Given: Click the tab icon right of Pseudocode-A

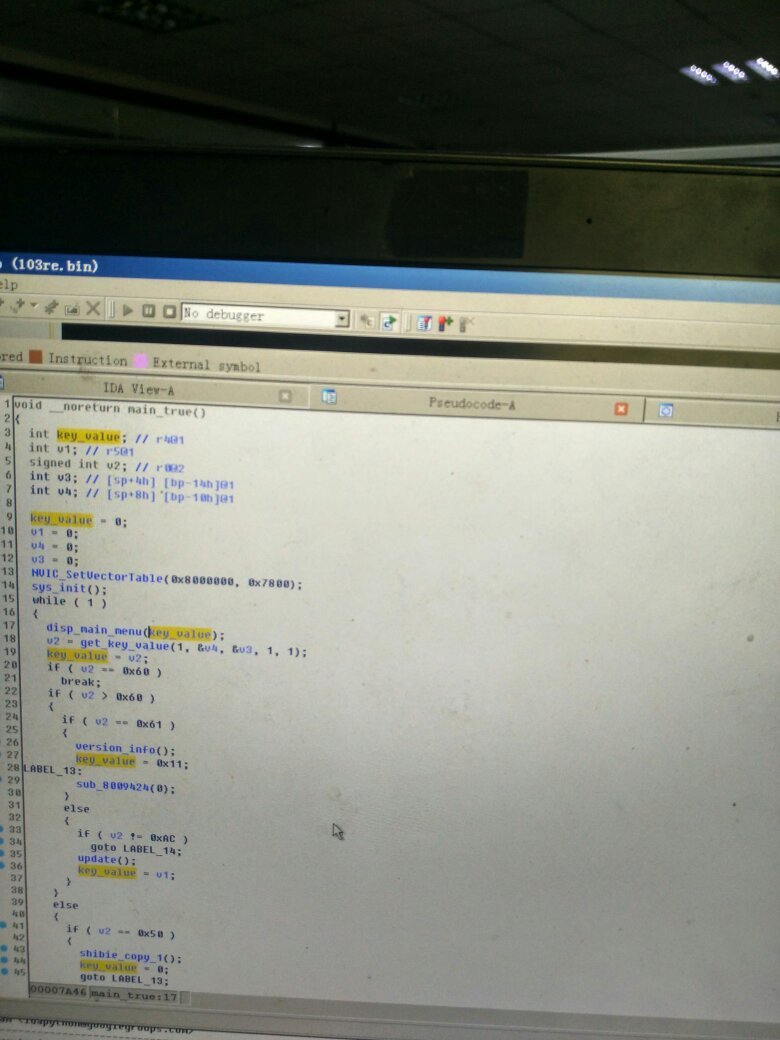Looking at the screenshot, I should 666,411.
